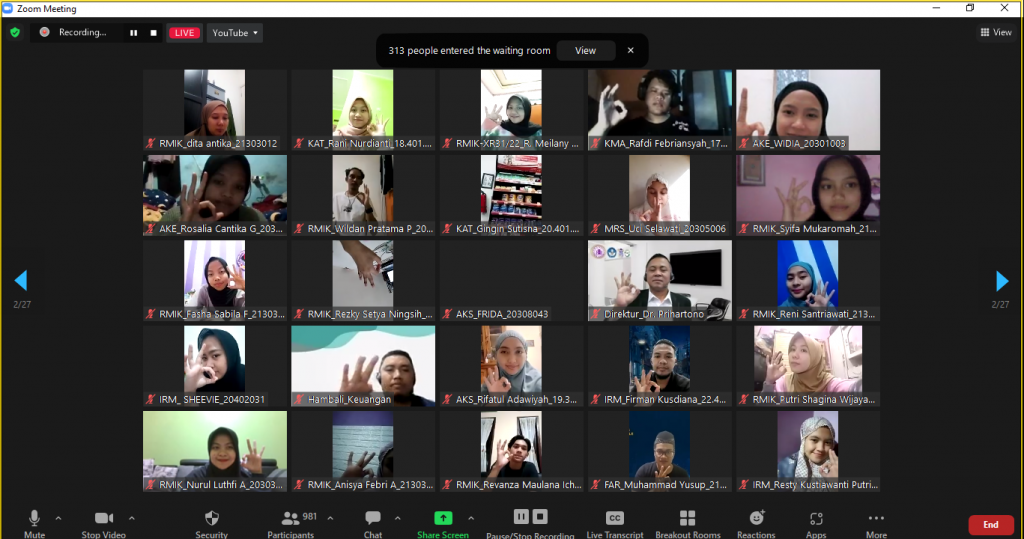
Task: Select Hambali_Keuangan video tile
Action: (x=363, y=367)
